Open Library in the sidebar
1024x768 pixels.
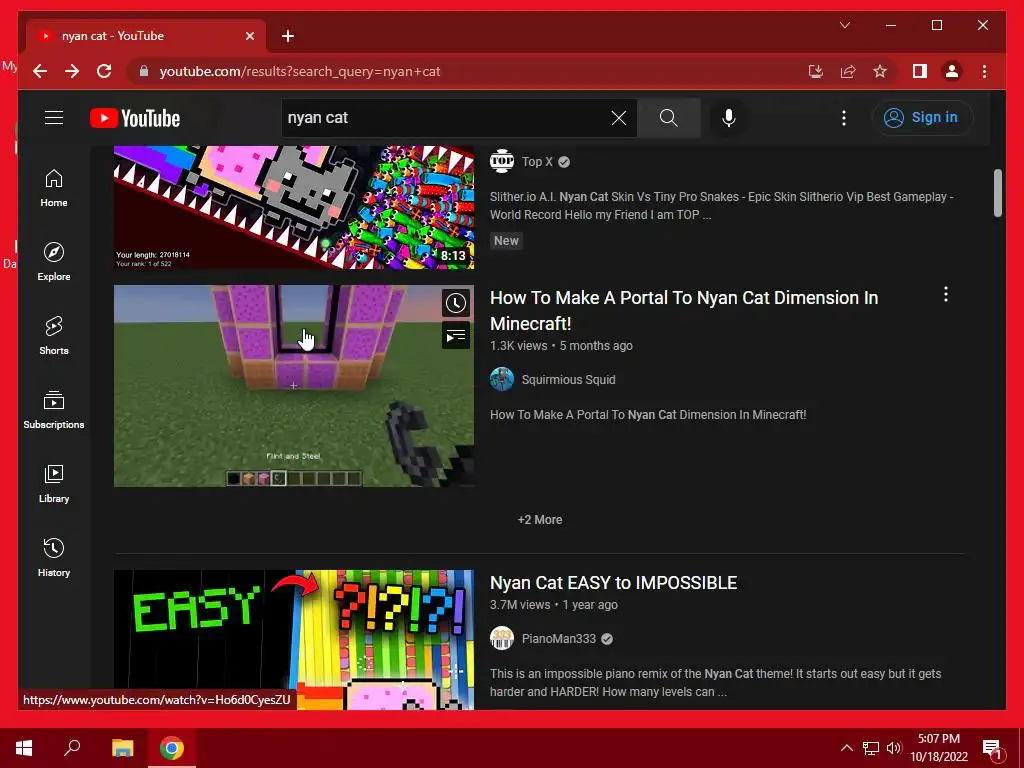[x=54, y=483]
